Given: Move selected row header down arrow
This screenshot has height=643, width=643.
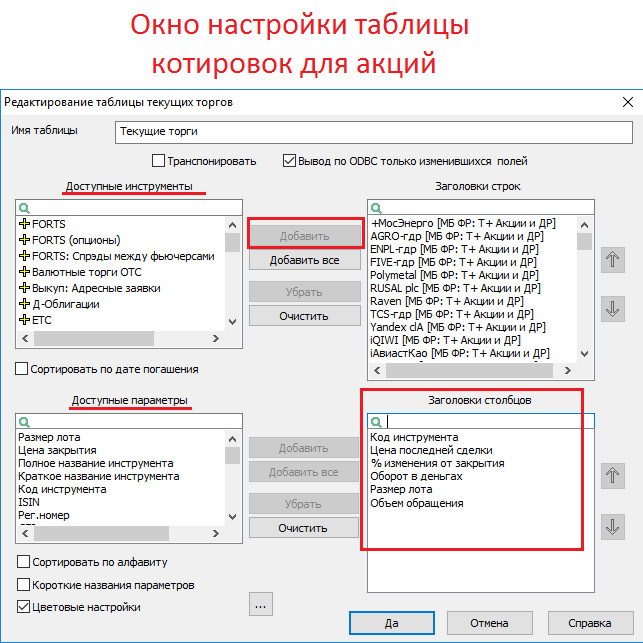Looking at the screenshot, I should 613,308.
